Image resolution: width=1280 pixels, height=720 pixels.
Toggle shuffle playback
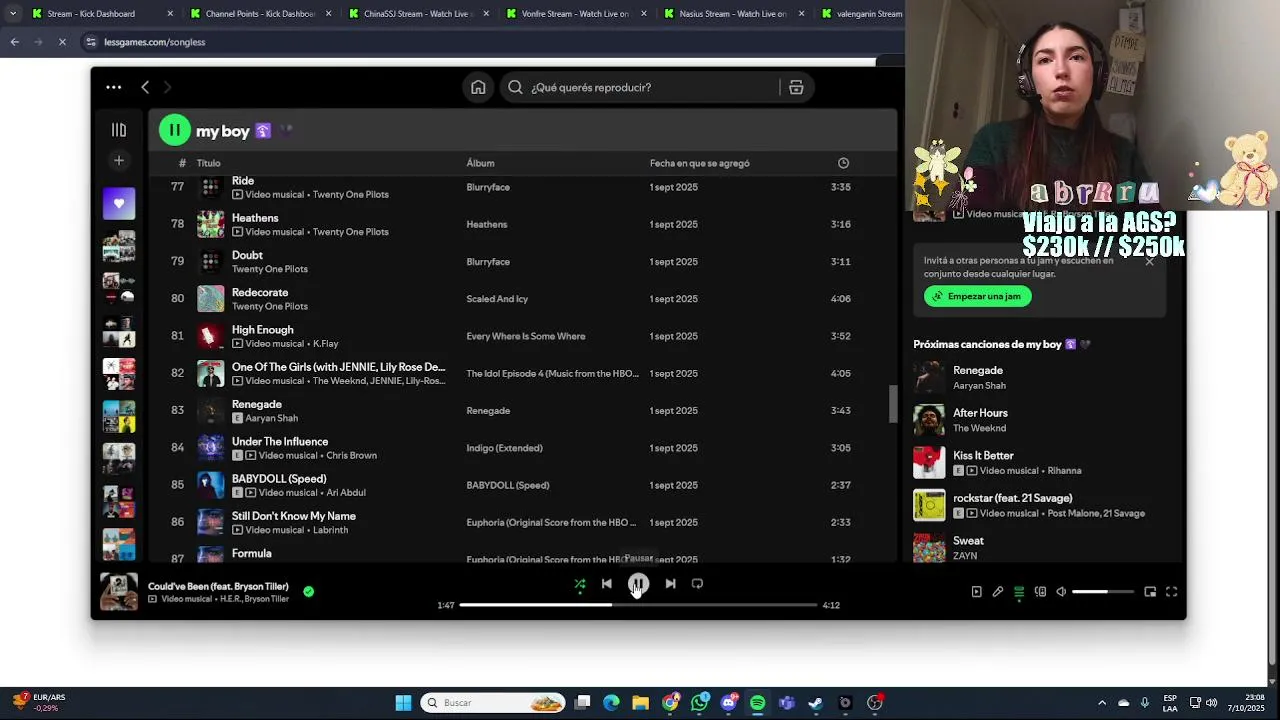[580, 584]
